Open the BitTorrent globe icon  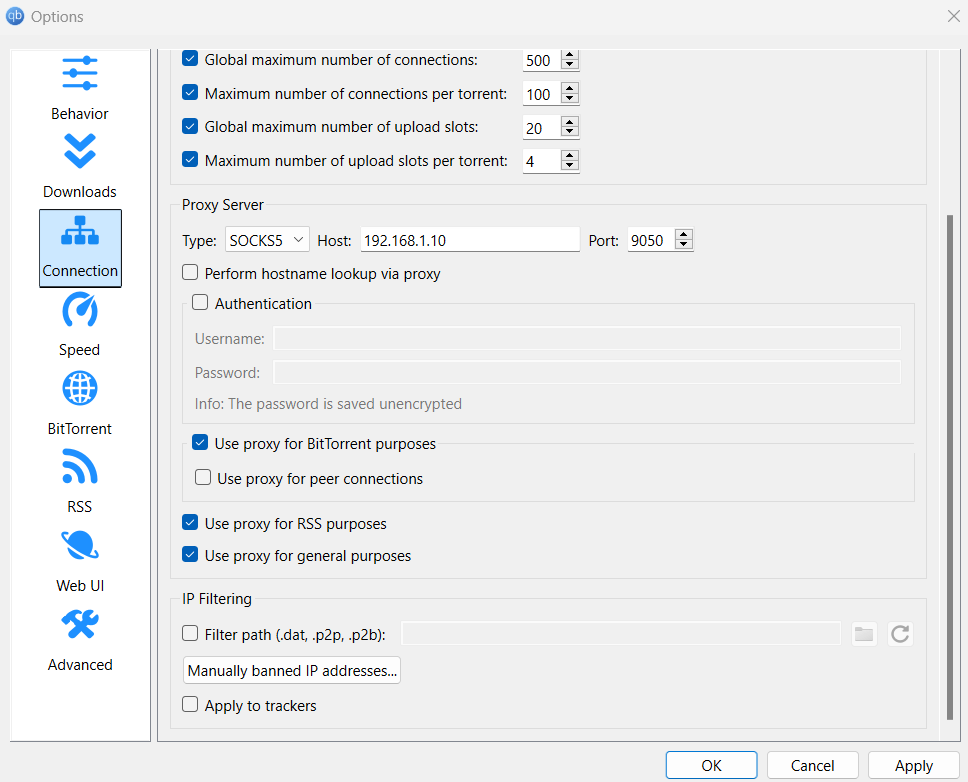(80, 388)
